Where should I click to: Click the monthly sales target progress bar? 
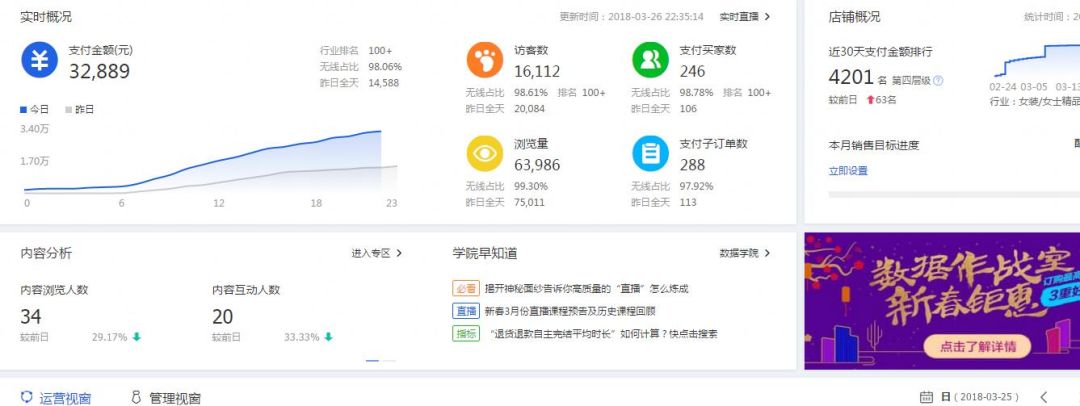coord(954,195)
